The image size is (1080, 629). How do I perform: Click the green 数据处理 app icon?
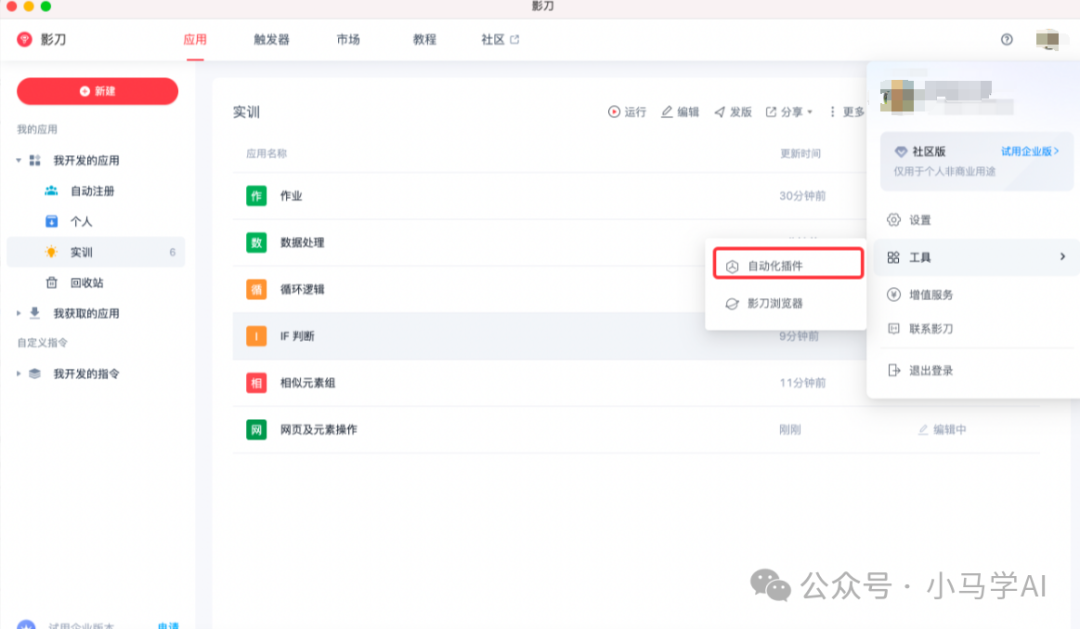[256, 243]
